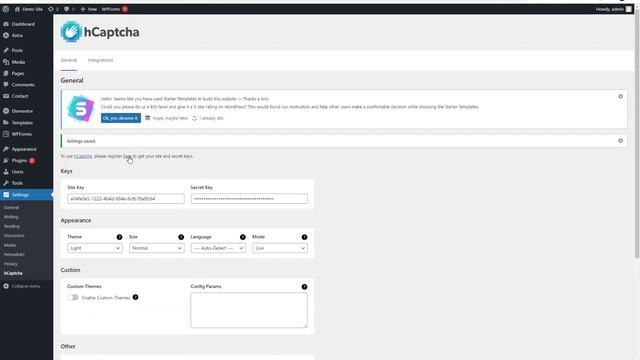
Task: Show help for Enable Custom Themes
Action: pos(136,297)
